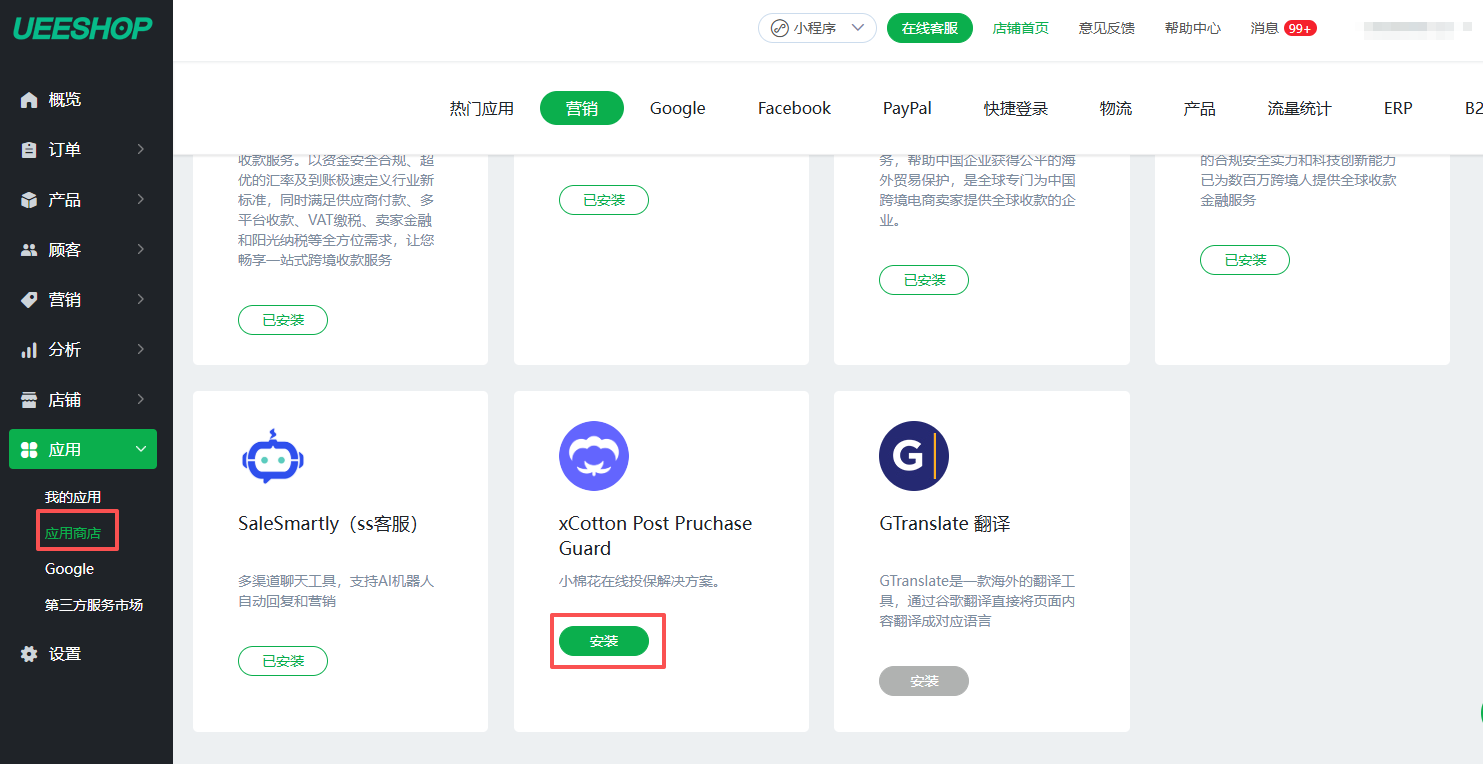
Task: Open the 小程序 dropdown
Action: click(816, 28)
